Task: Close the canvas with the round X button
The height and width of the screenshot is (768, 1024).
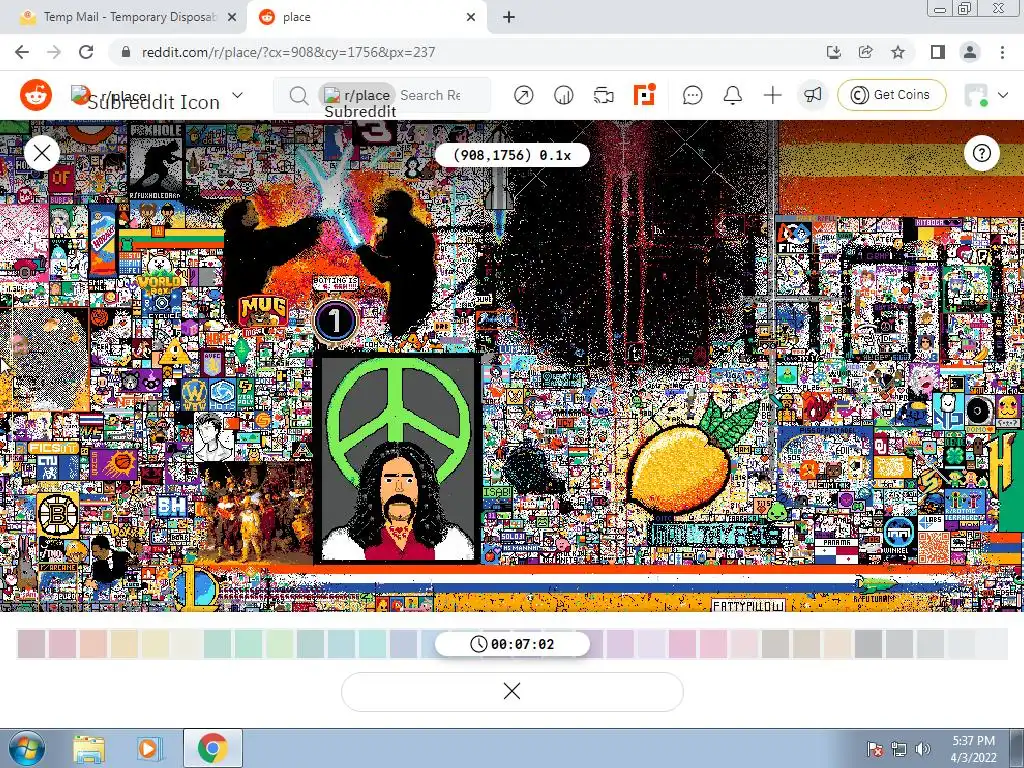Action: (x=42, y=153)
